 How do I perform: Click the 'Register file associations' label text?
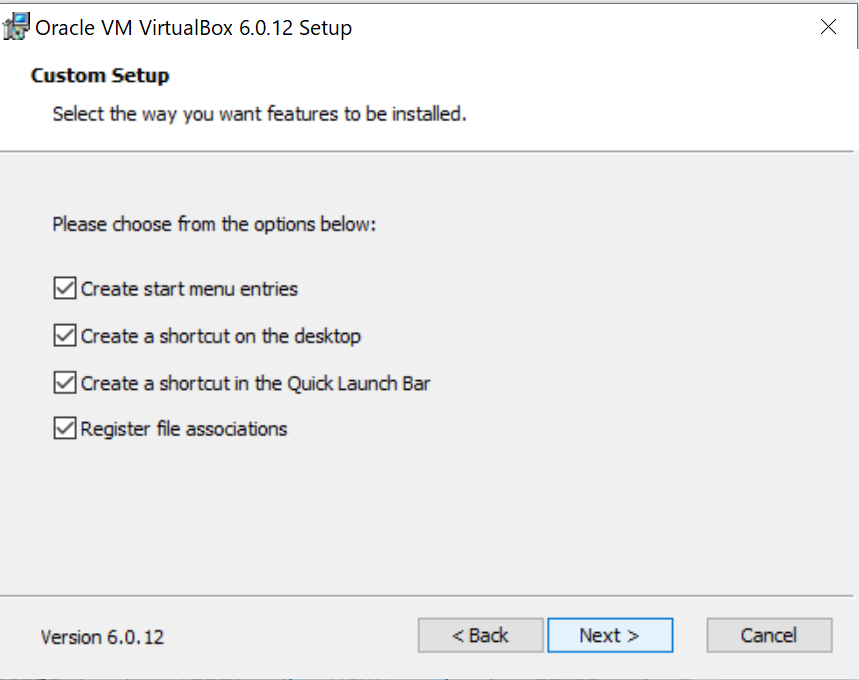click(184, 429)
